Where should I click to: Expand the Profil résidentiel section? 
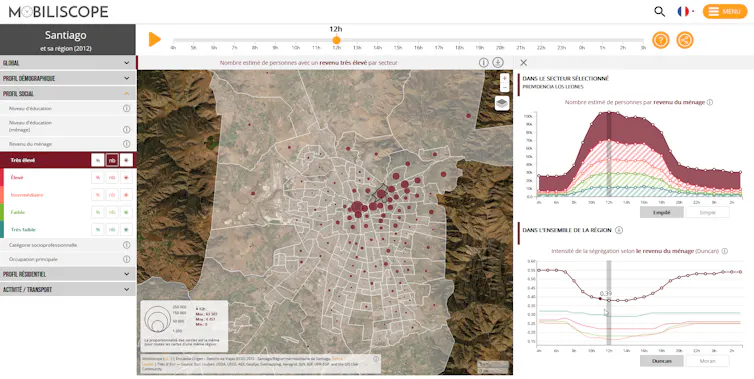[68, 274]
